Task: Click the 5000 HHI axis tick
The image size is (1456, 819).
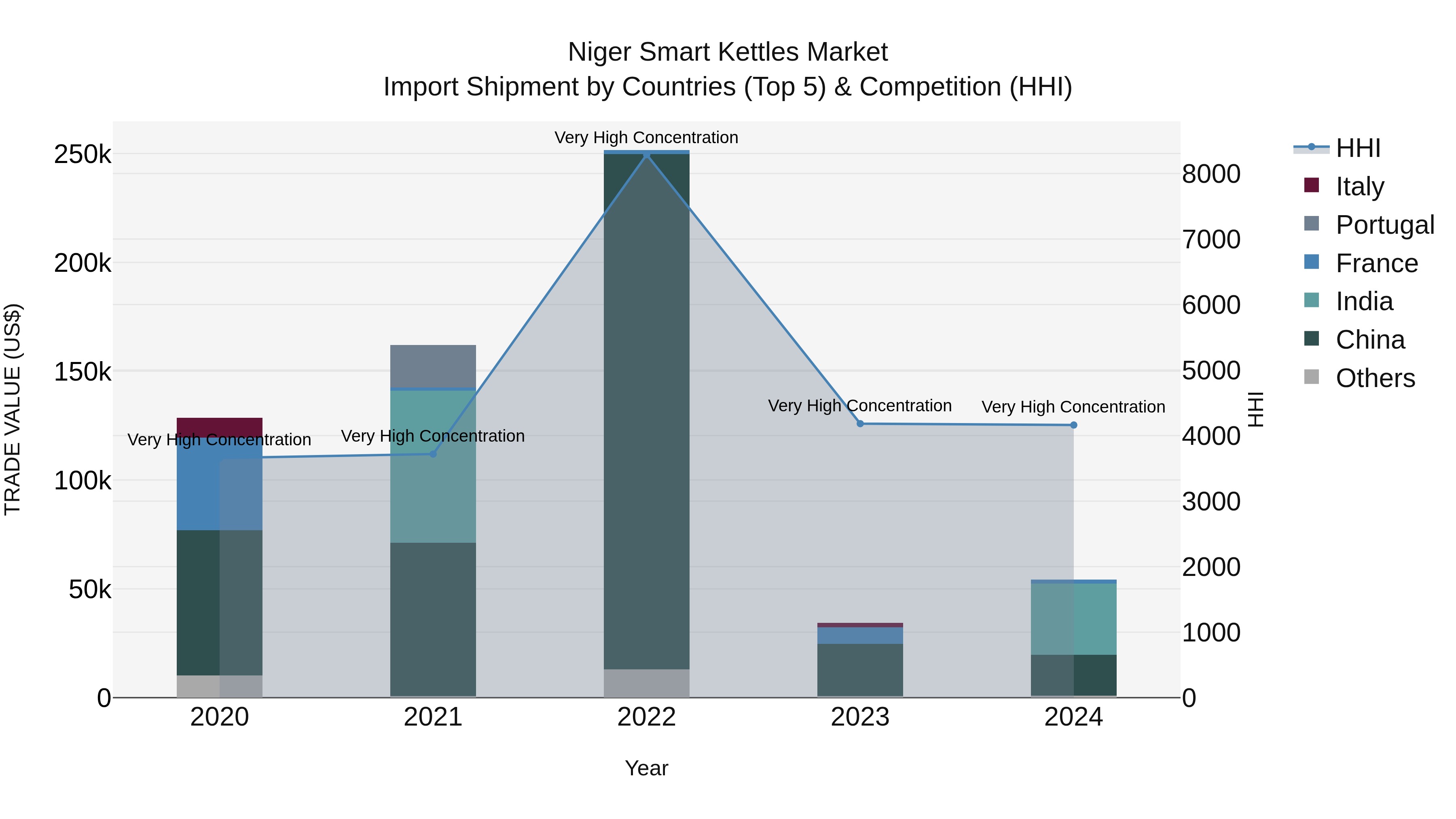Action: [x=1211, y=371]
